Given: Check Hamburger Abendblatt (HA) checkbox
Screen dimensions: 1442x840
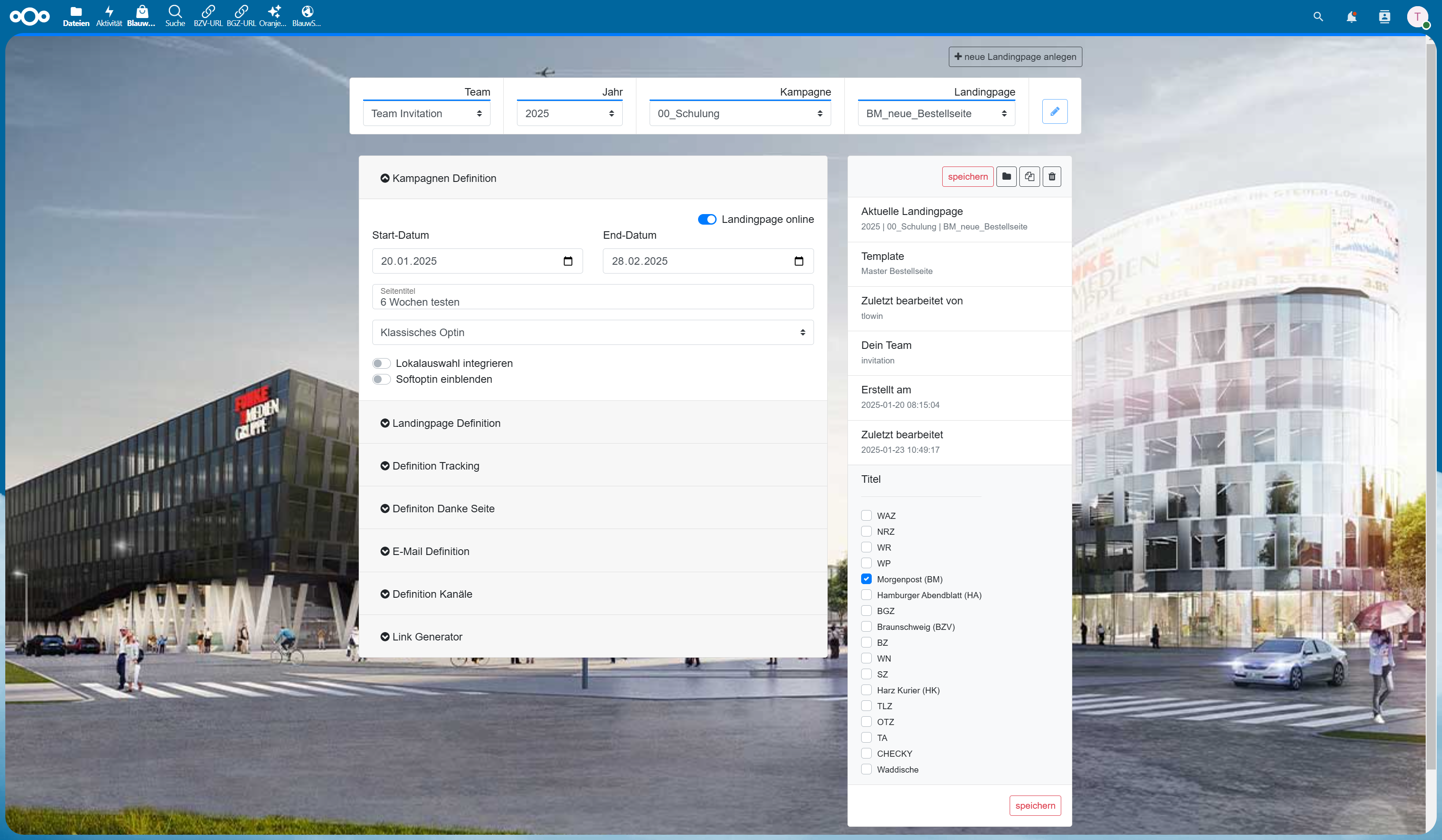Looking at the screenshot, I should click(866, 595).
